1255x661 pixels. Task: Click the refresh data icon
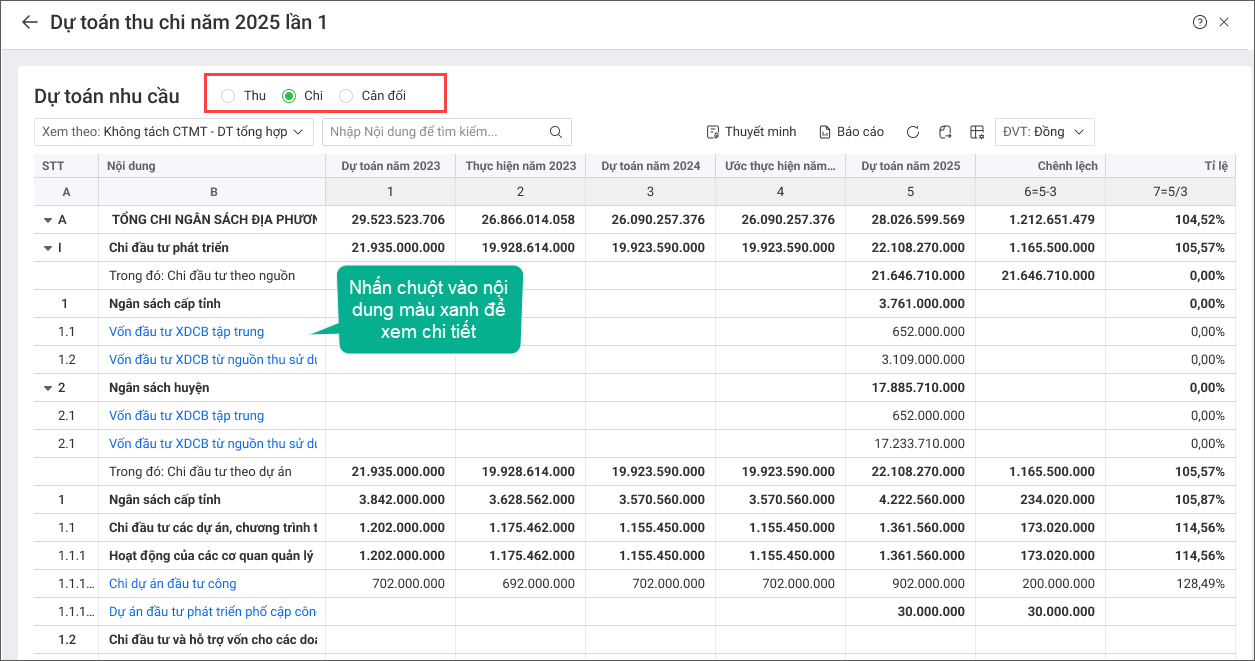pyautogui.click(x=912, y=132)
